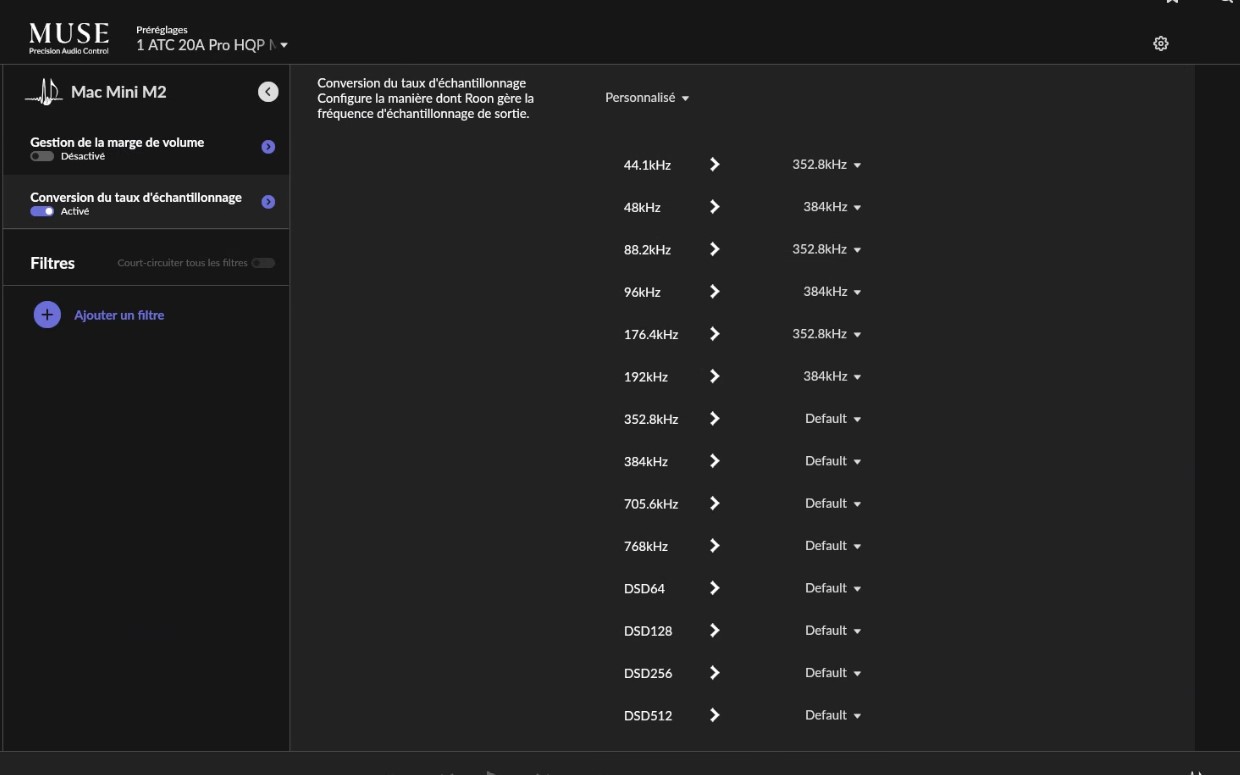This screenshot has width=1240, height=775.
Task: Open the Personnalisé mode dropdown
Action: pyautogui.click(x=647, y=98)
